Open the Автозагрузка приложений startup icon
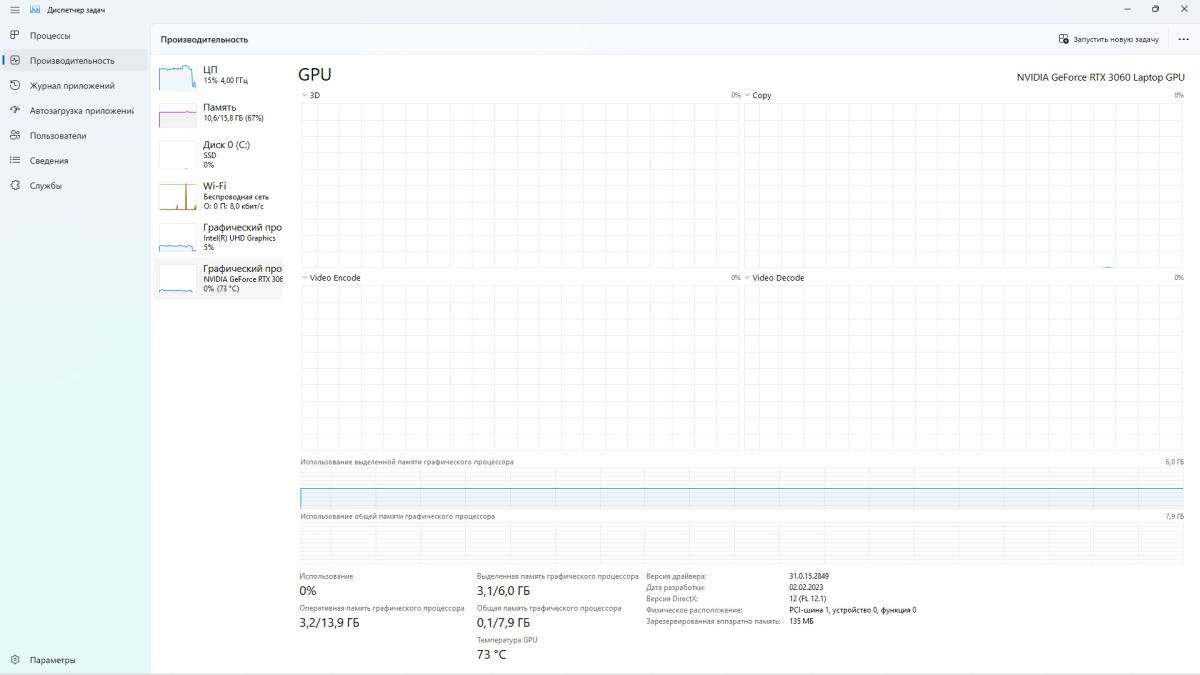The image size is (1200, 675). point(15,110)
